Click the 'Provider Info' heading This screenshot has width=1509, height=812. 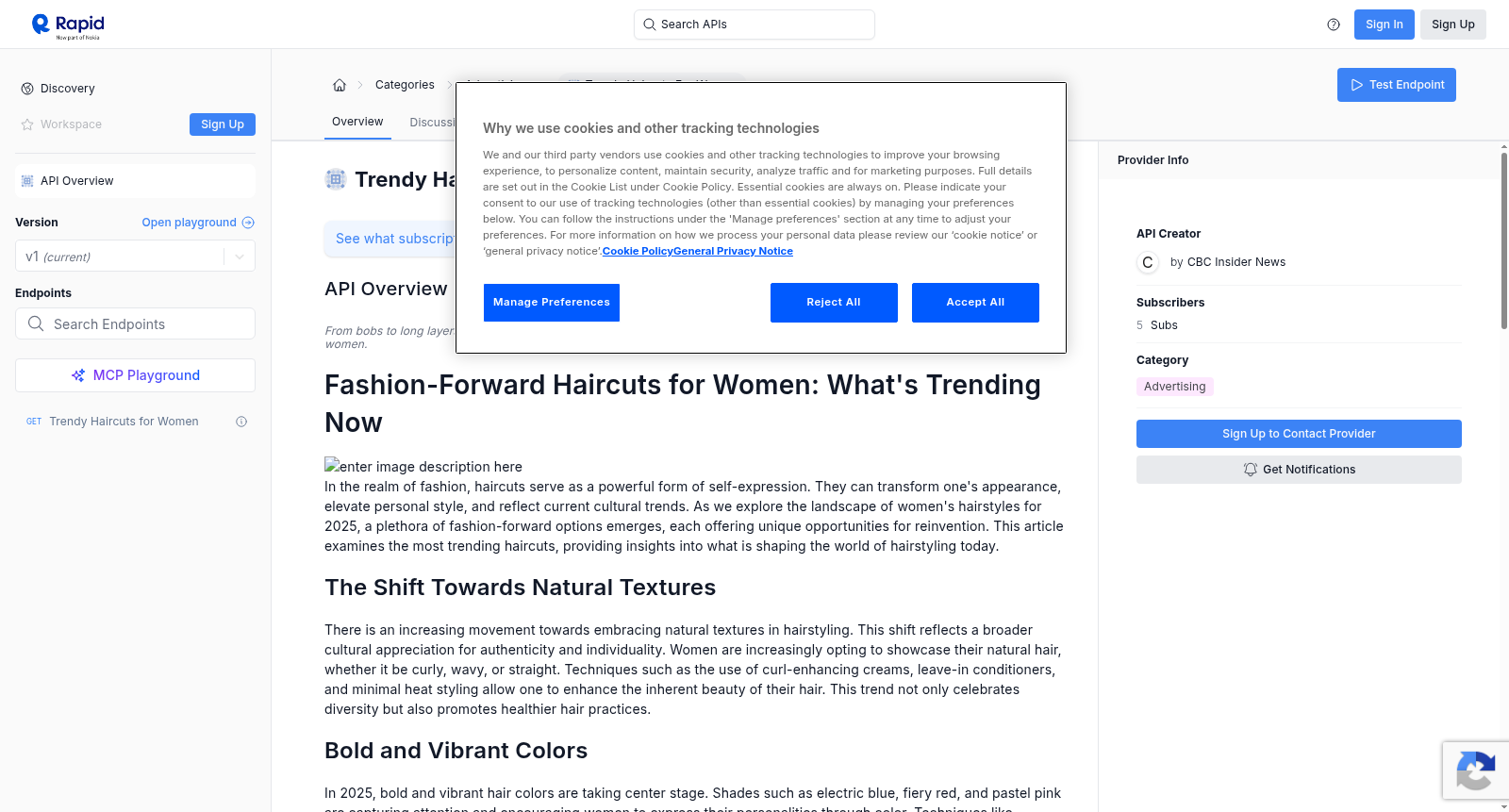(1152, 160)
